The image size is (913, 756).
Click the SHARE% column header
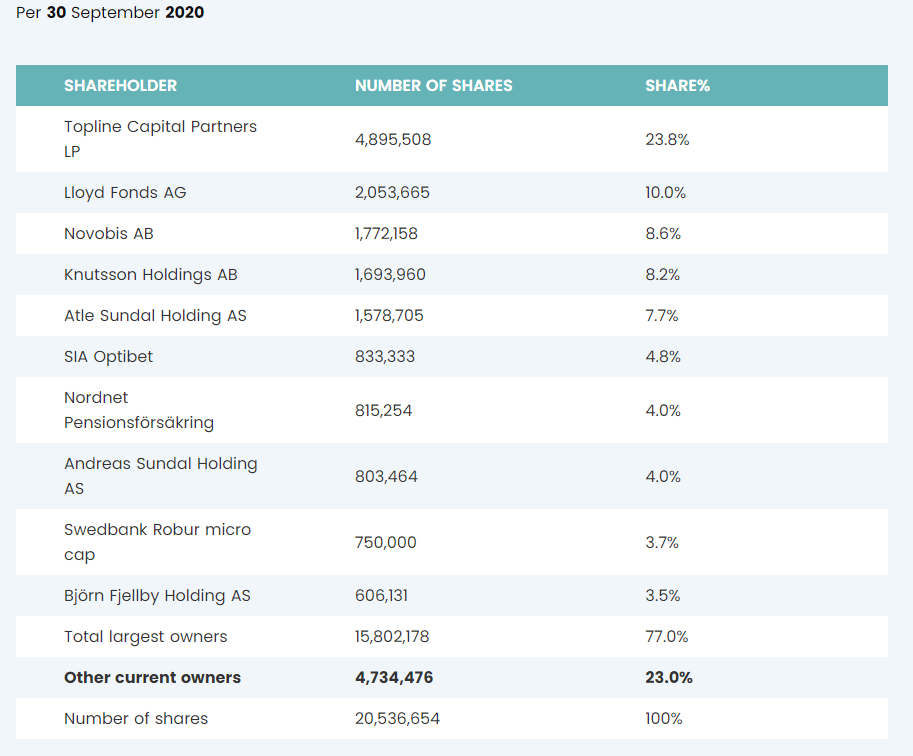coord(677,86)
